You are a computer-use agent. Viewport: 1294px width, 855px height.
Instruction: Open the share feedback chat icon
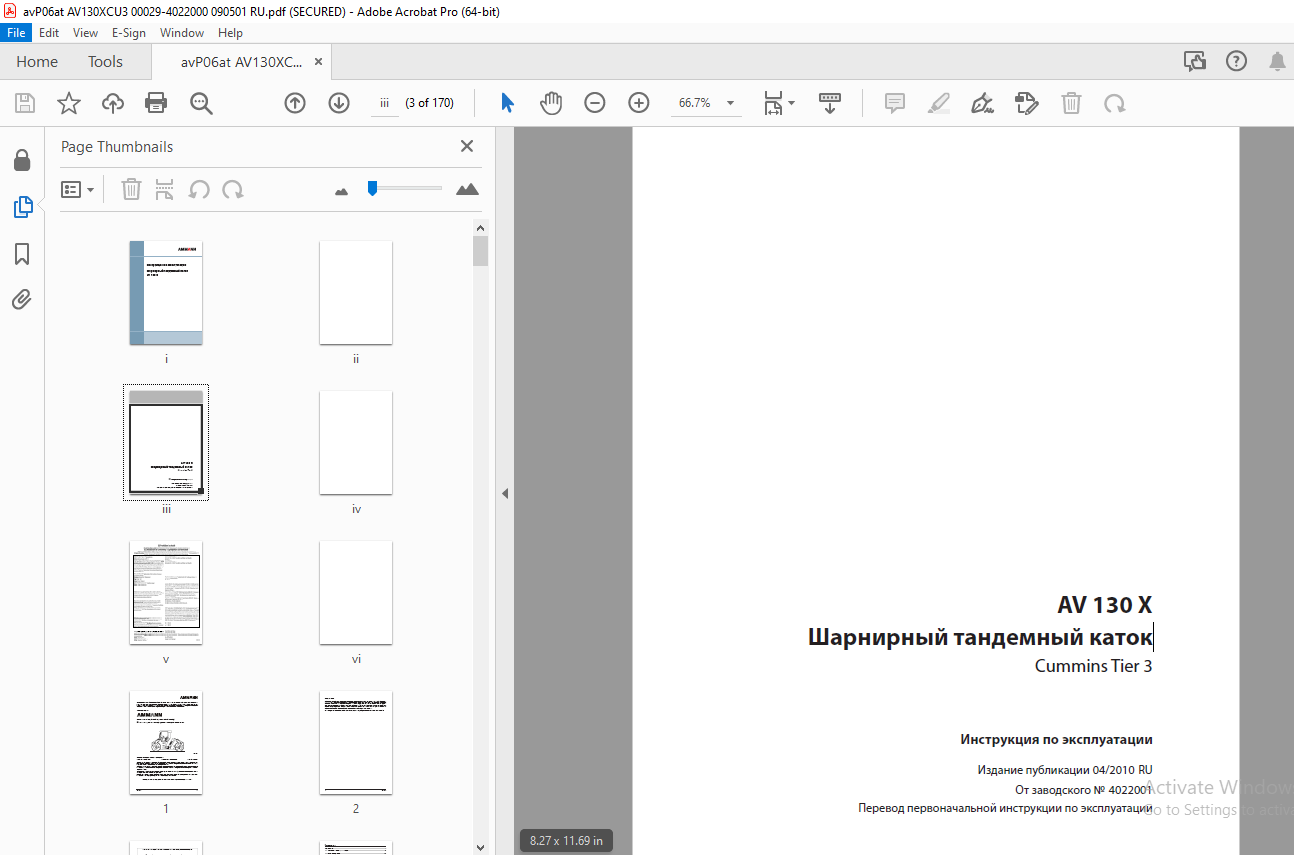(1195, 61)
